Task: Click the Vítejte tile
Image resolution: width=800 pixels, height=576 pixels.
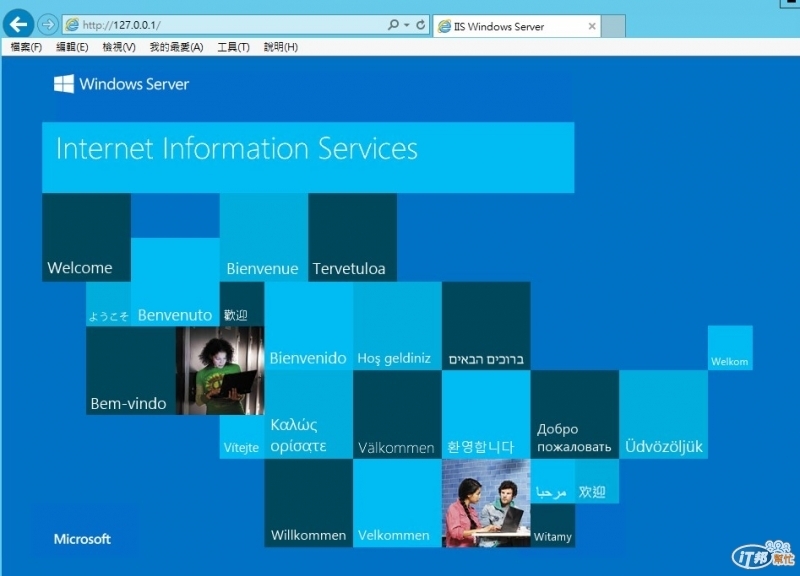Action: click(242, 437)
